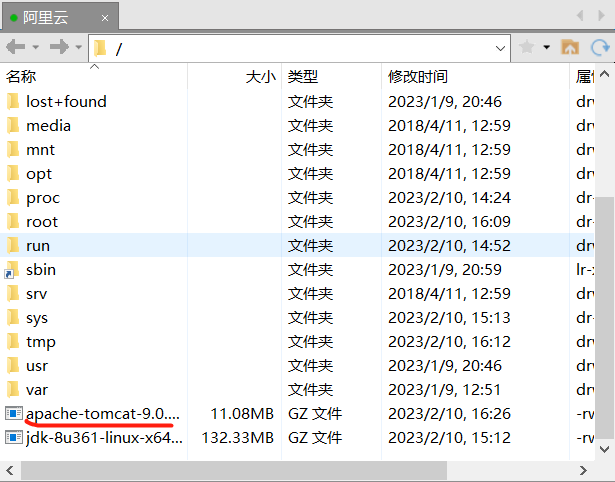Select the sys folder icon
Screen dimensions: 615x482
(x=13, y=317)
